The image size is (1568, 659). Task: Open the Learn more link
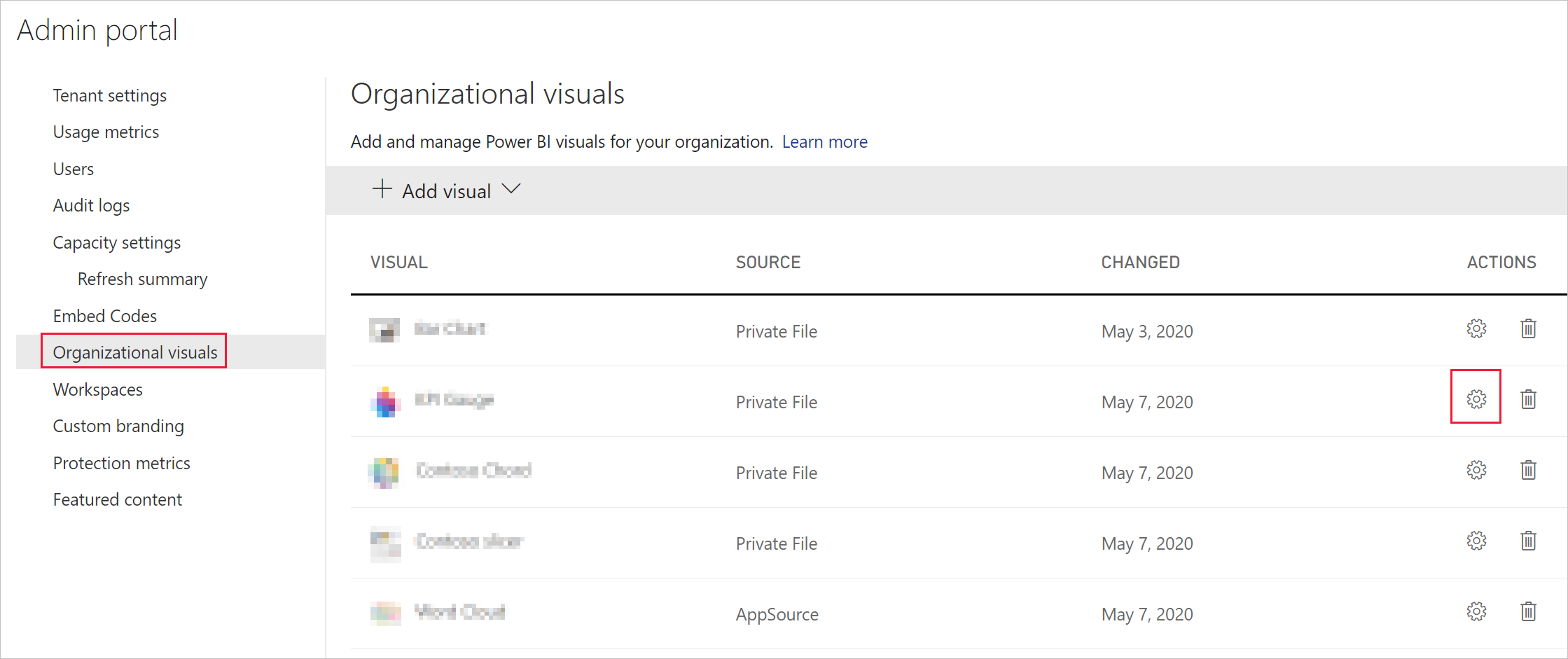(824, 141)
